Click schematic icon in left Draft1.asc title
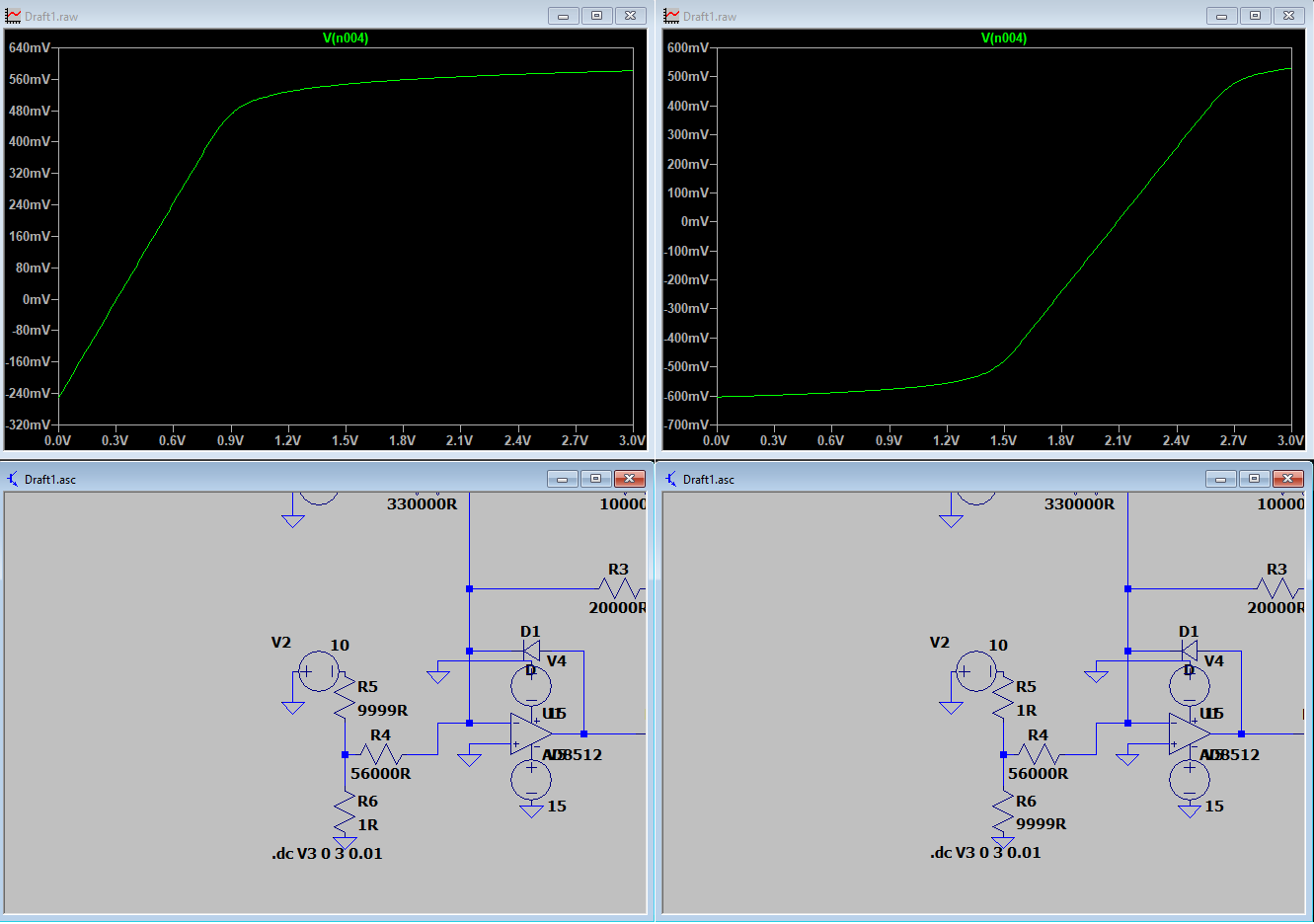 coord(13,479)
